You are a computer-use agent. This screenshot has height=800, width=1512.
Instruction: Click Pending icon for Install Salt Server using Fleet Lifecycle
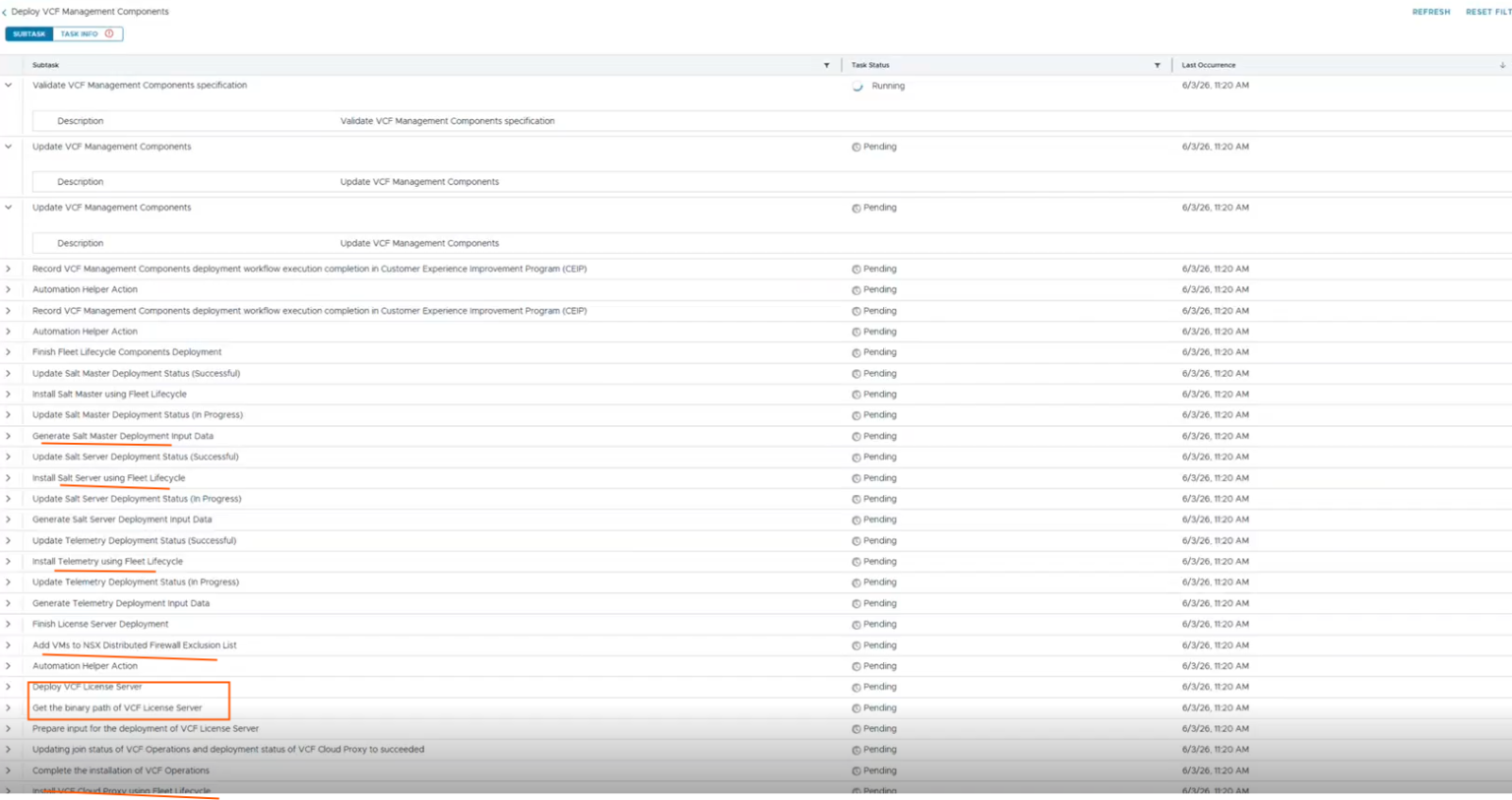(856, 478)
